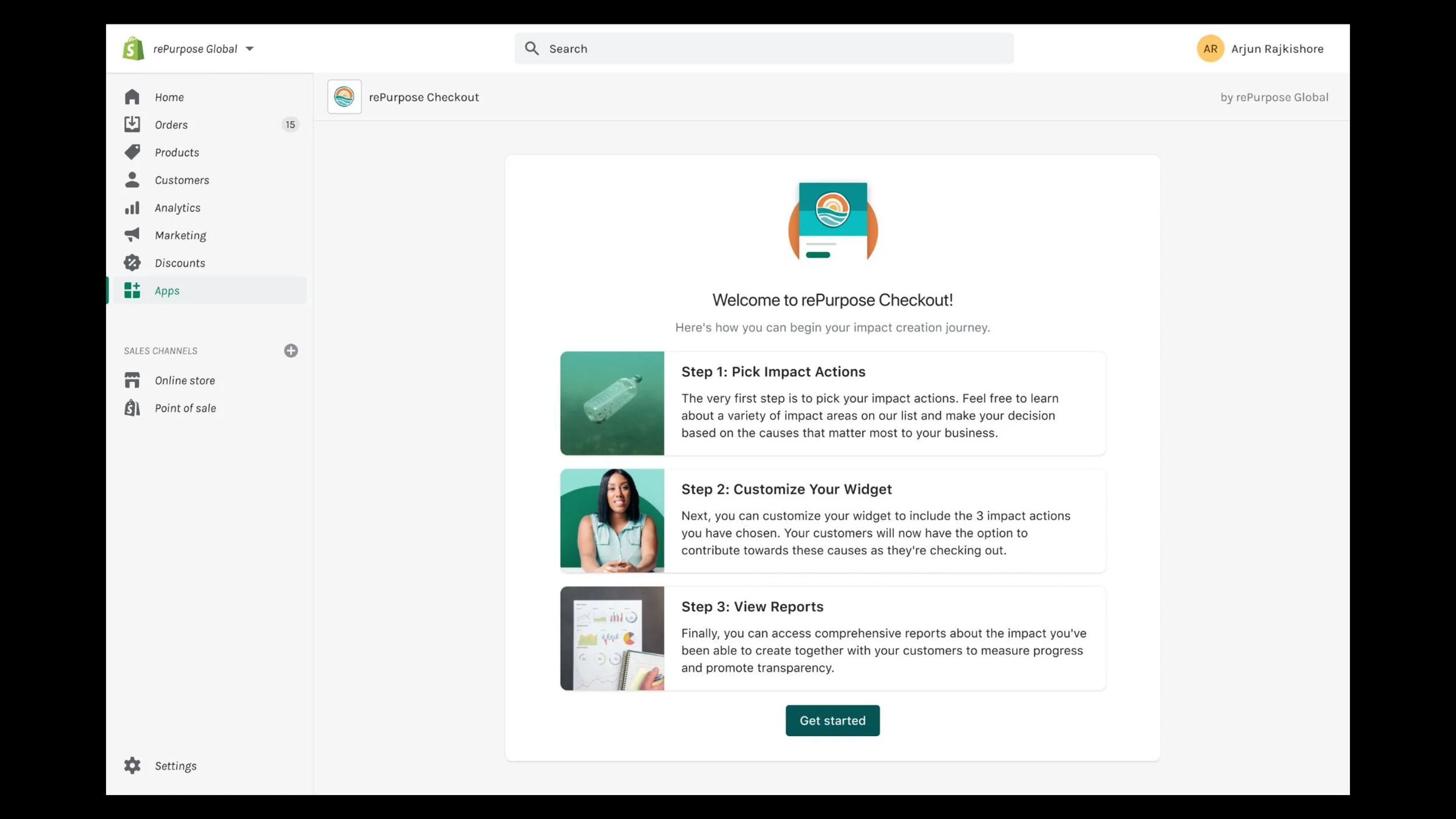Expand the rePurpose Global store dropdown
The image size is (1456, 819).
click(x=249, y=49)
